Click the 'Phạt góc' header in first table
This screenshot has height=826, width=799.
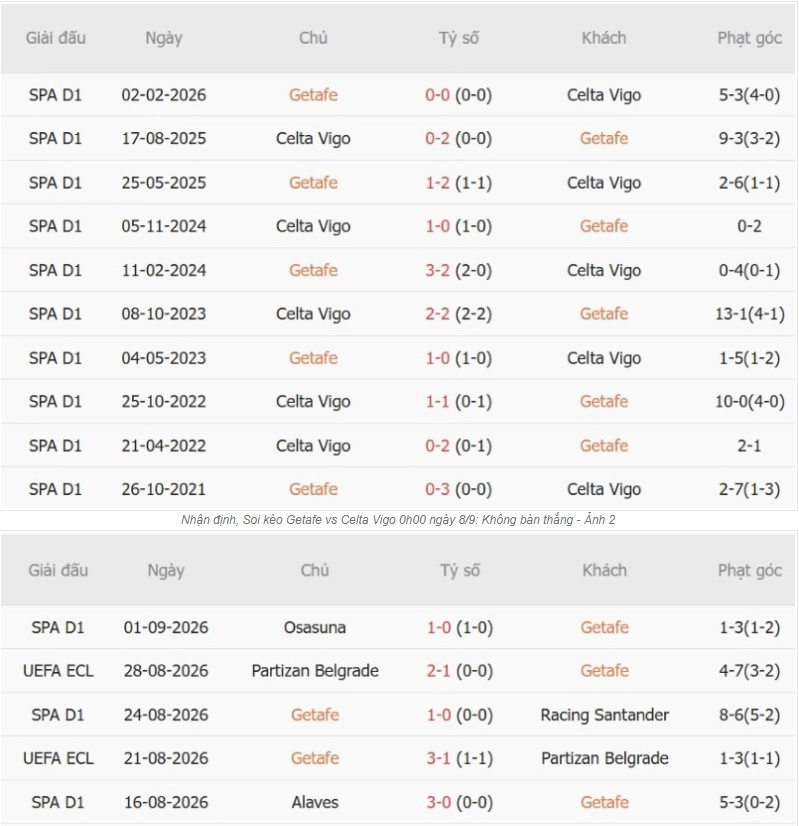749,38
